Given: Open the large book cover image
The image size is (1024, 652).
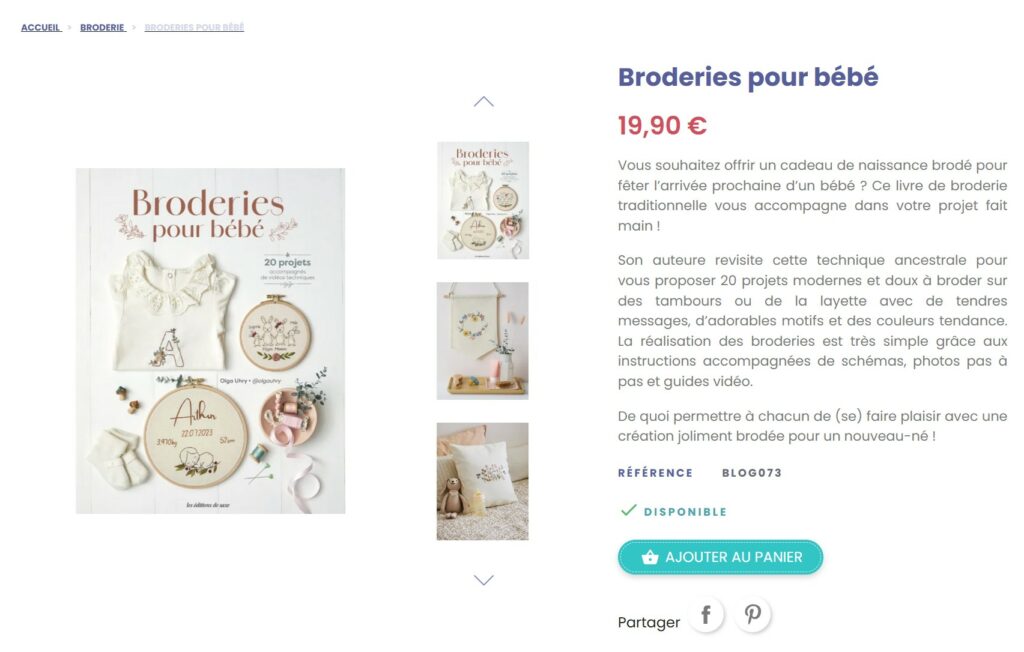Looking at the screenshot, I should [210, 341].
